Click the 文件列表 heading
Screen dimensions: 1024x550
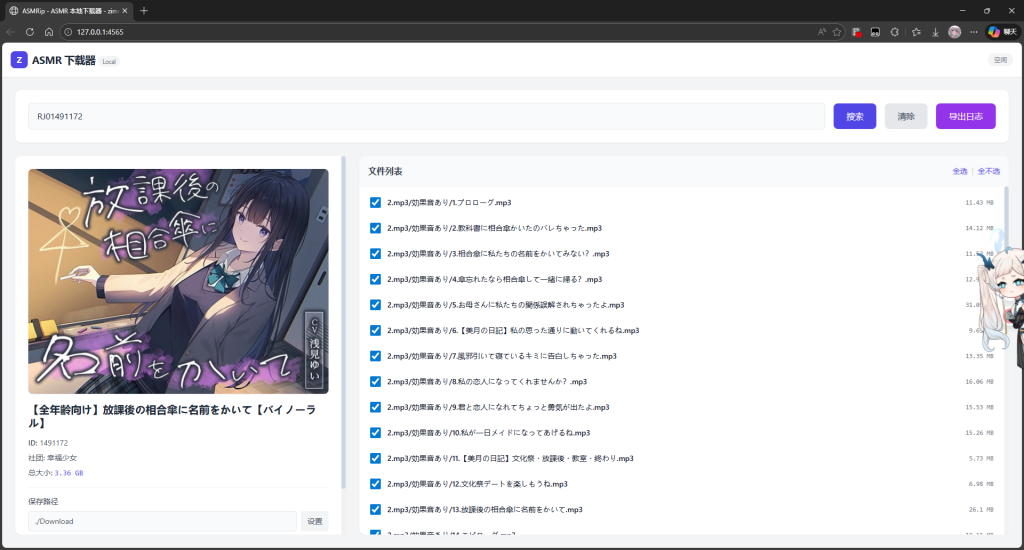385,171
